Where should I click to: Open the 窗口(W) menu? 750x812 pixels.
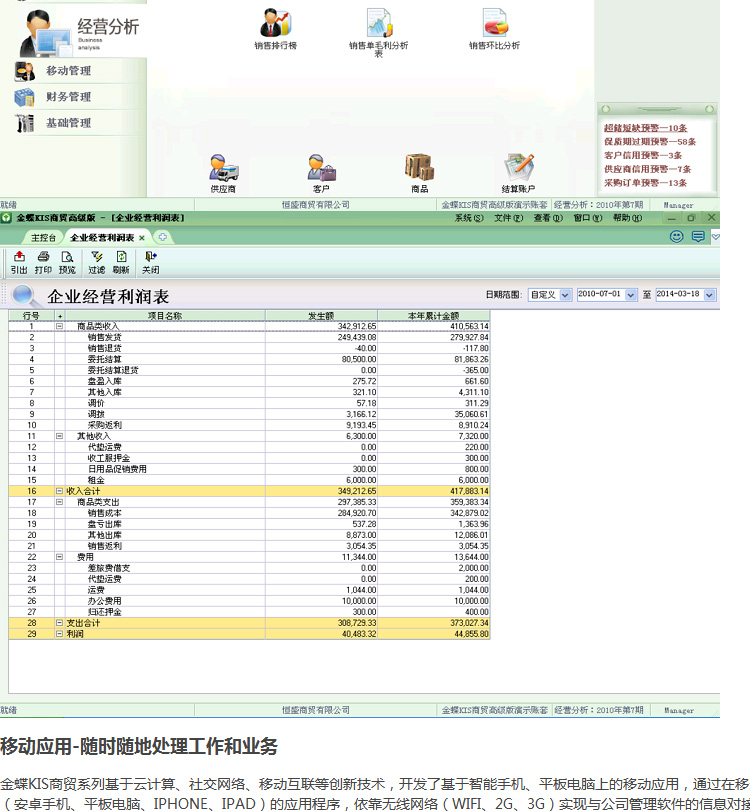(x=588, y=218)
